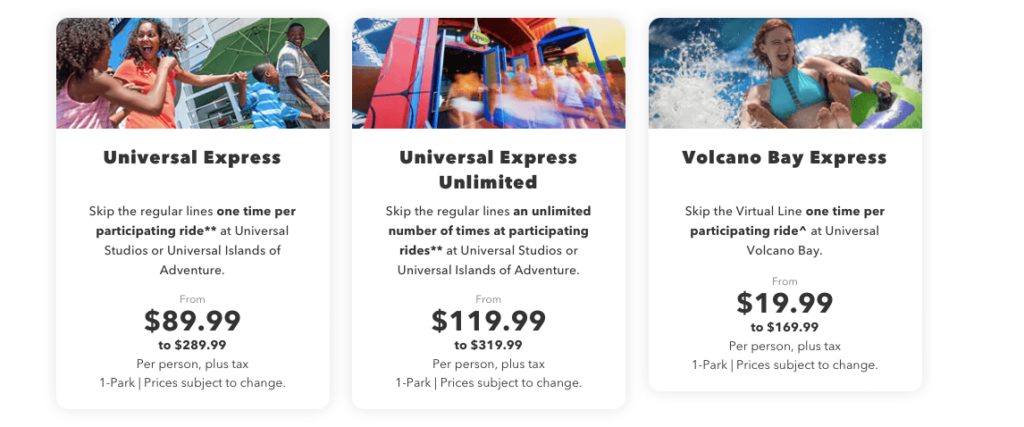Screen dimensions: 1024x427
Task: Select the Volcano Bay Express water slide photo
Action: pos(785,73)
